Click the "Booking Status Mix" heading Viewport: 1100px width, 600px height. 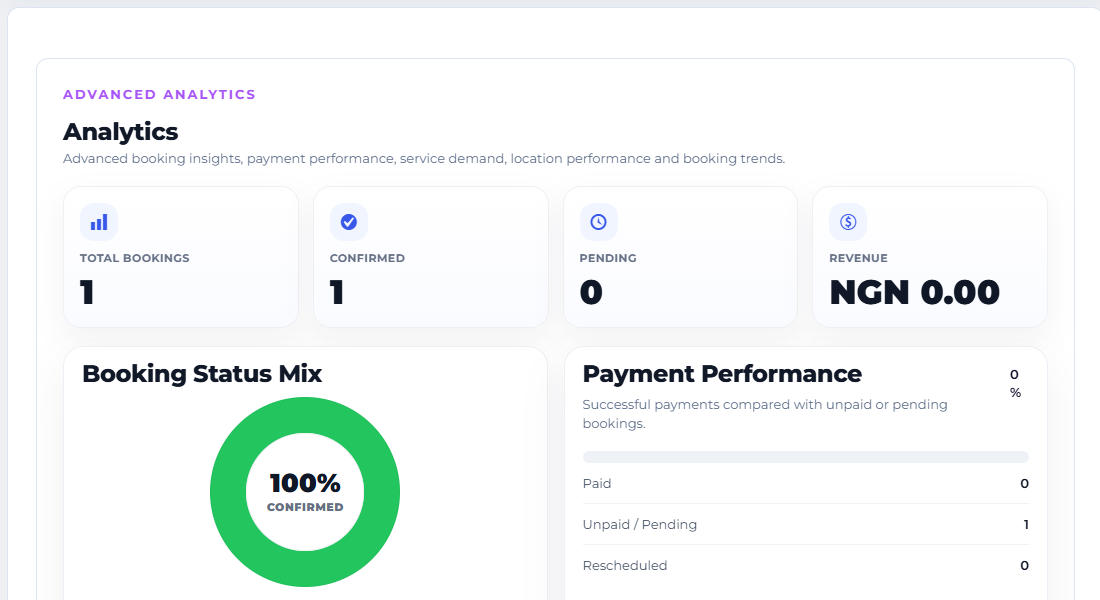(x=202, y=373)
